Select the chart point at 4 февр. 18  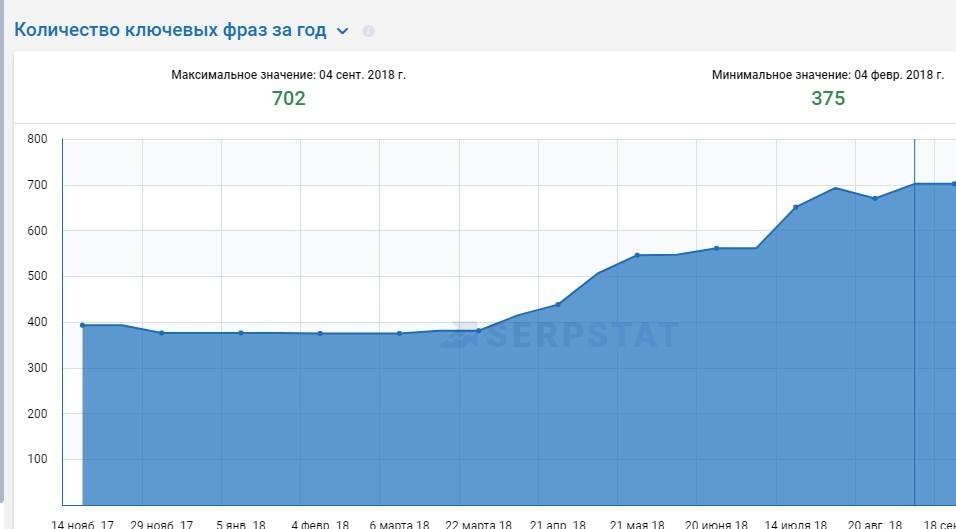(320, 333)
